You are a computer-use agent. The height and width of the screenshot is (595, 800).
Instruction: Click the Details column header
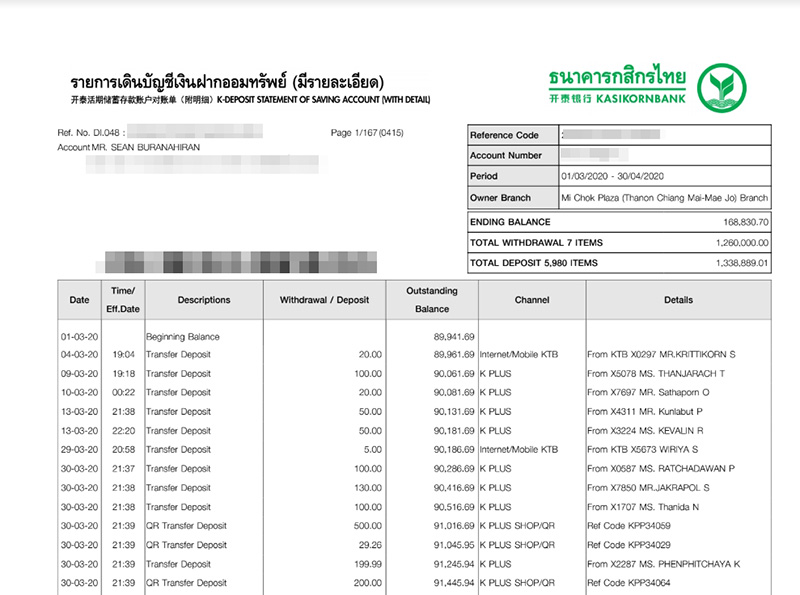pyautogui.click(x=678, y=300)
